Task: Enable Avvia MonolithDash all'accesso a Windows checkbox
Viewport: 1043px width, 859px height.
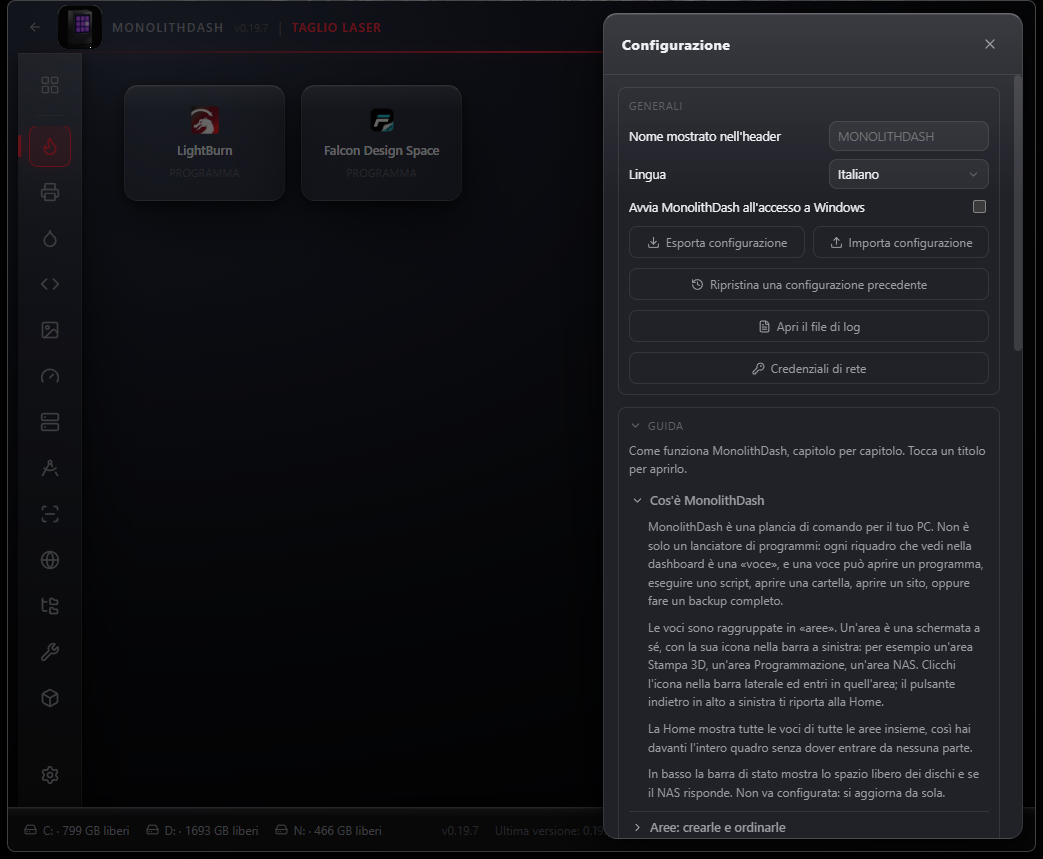Action: point(979,207)
